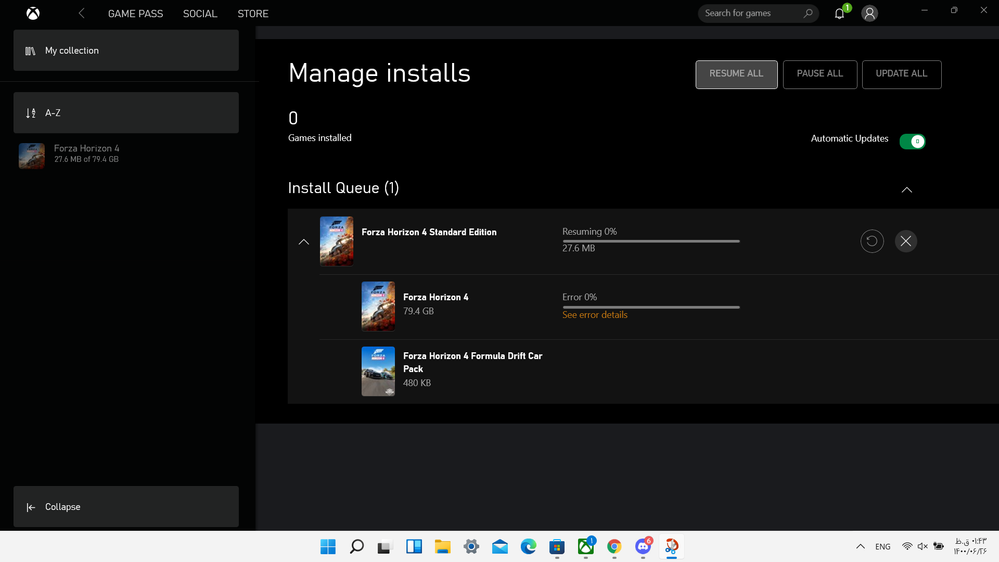Select the Forza Horizon 4 Standard Edition title
The image size is (999, 562).
[x=429, y=232]
